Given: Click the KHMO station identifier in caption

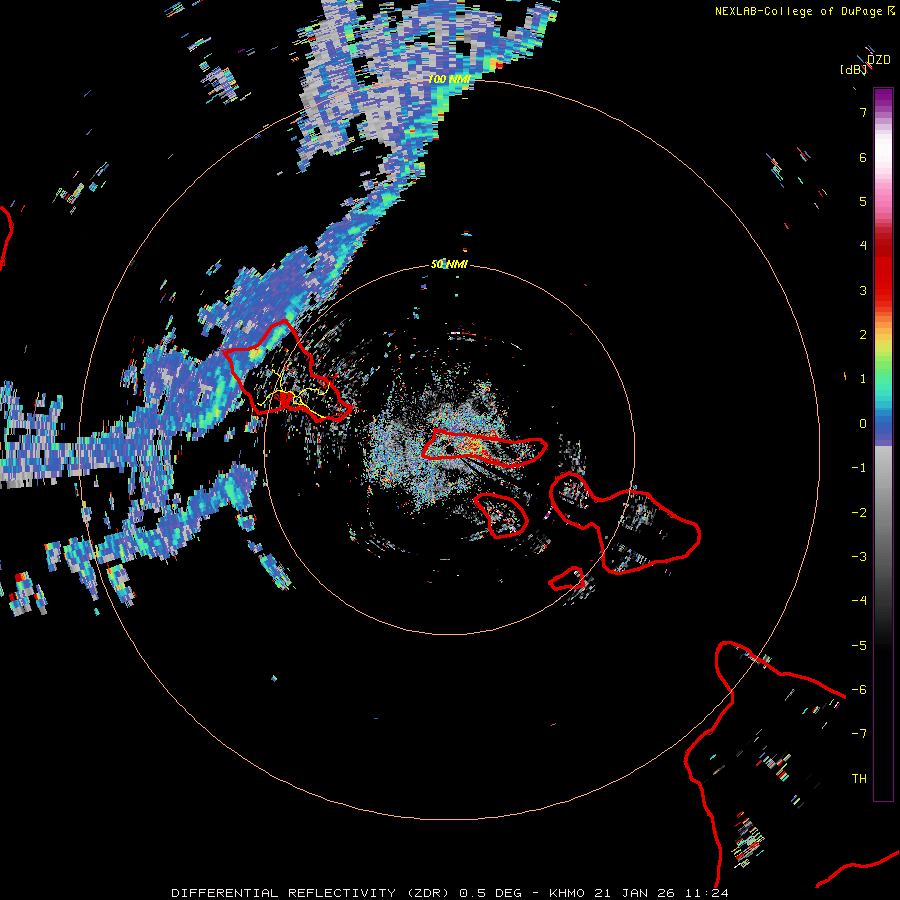Looking at the screenshot, I should click(567, 893).
